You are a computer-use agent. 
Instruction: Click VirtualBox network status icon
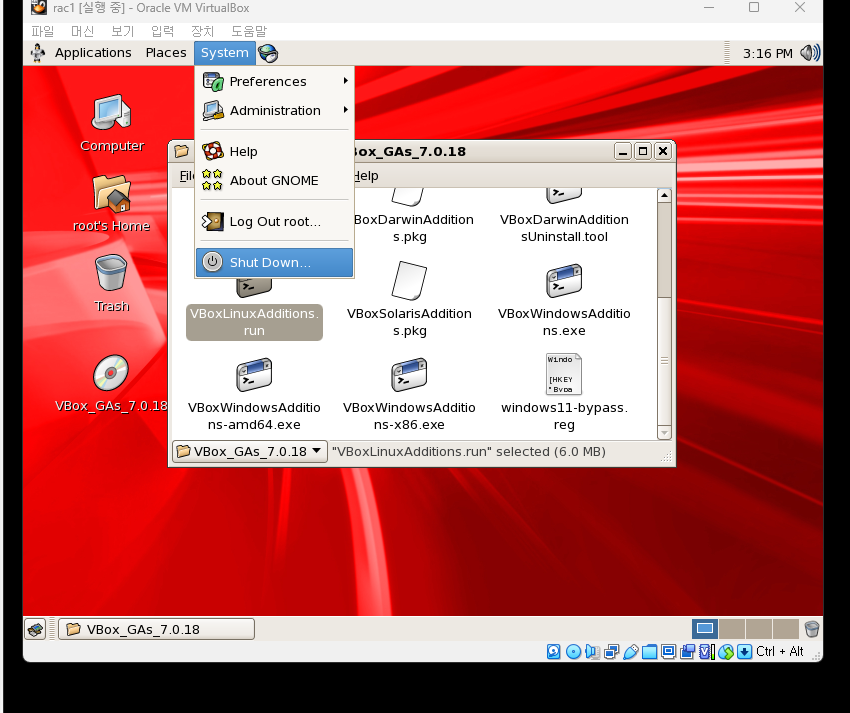611,651
